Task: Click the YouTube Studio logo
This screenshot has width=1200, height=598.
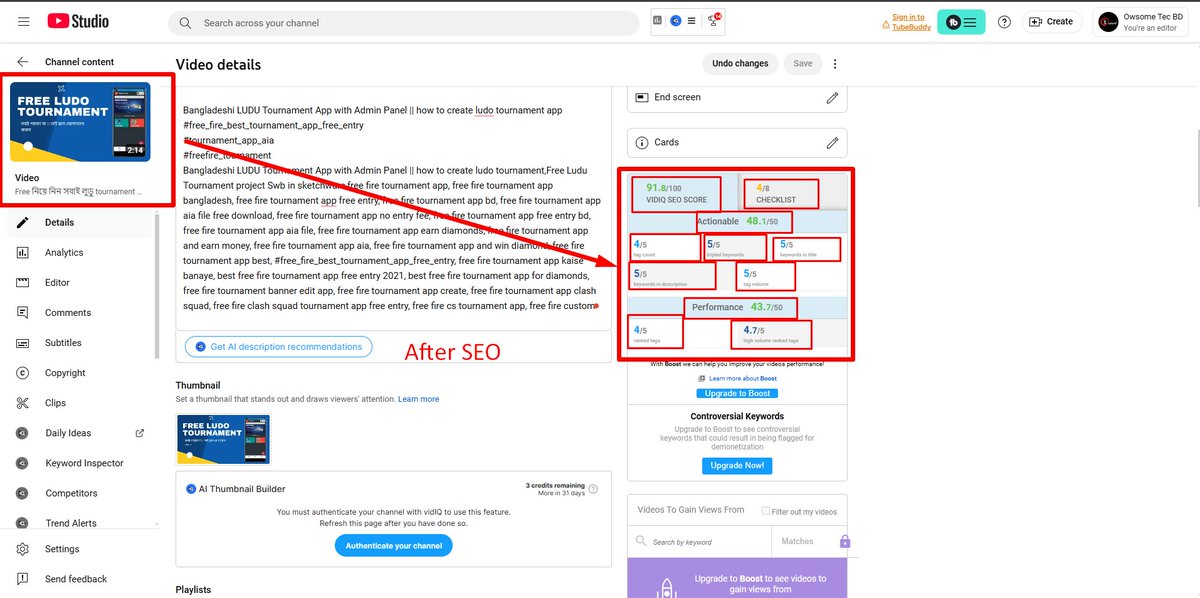Action: pos(78,21)
